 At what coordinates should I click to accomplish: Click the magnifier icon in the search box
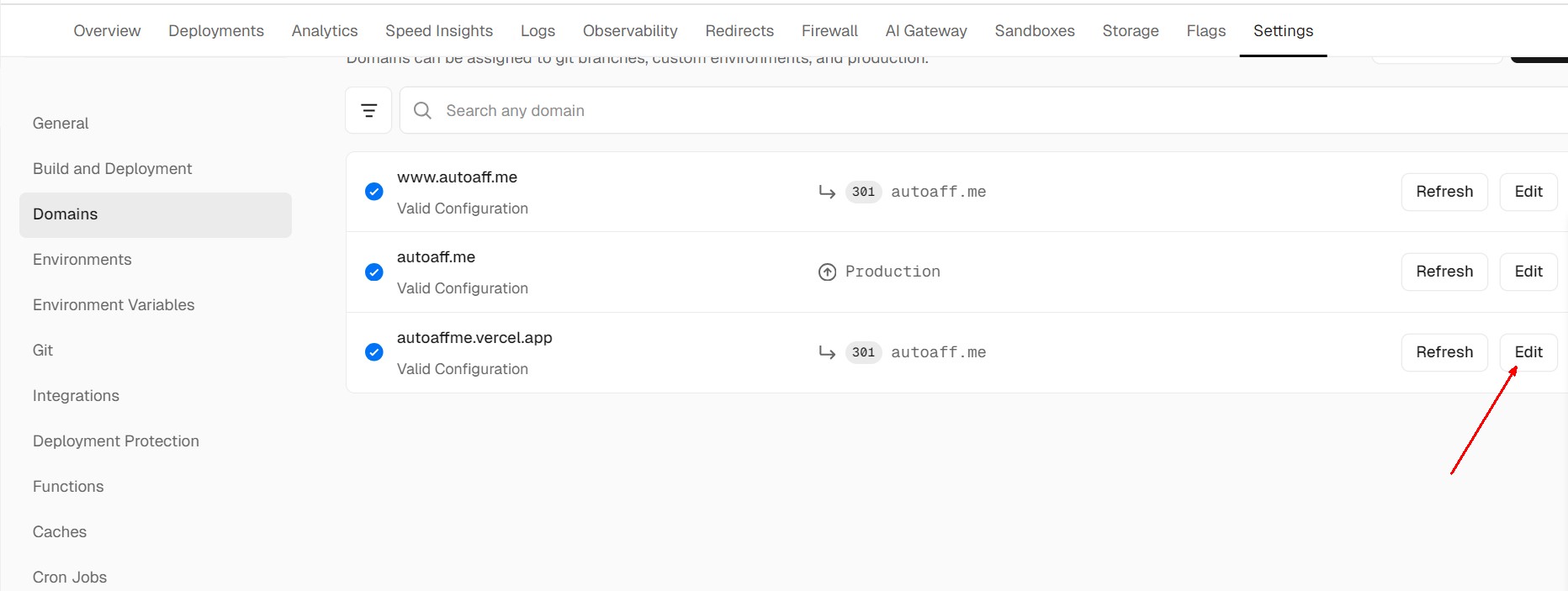coord(422,110)
